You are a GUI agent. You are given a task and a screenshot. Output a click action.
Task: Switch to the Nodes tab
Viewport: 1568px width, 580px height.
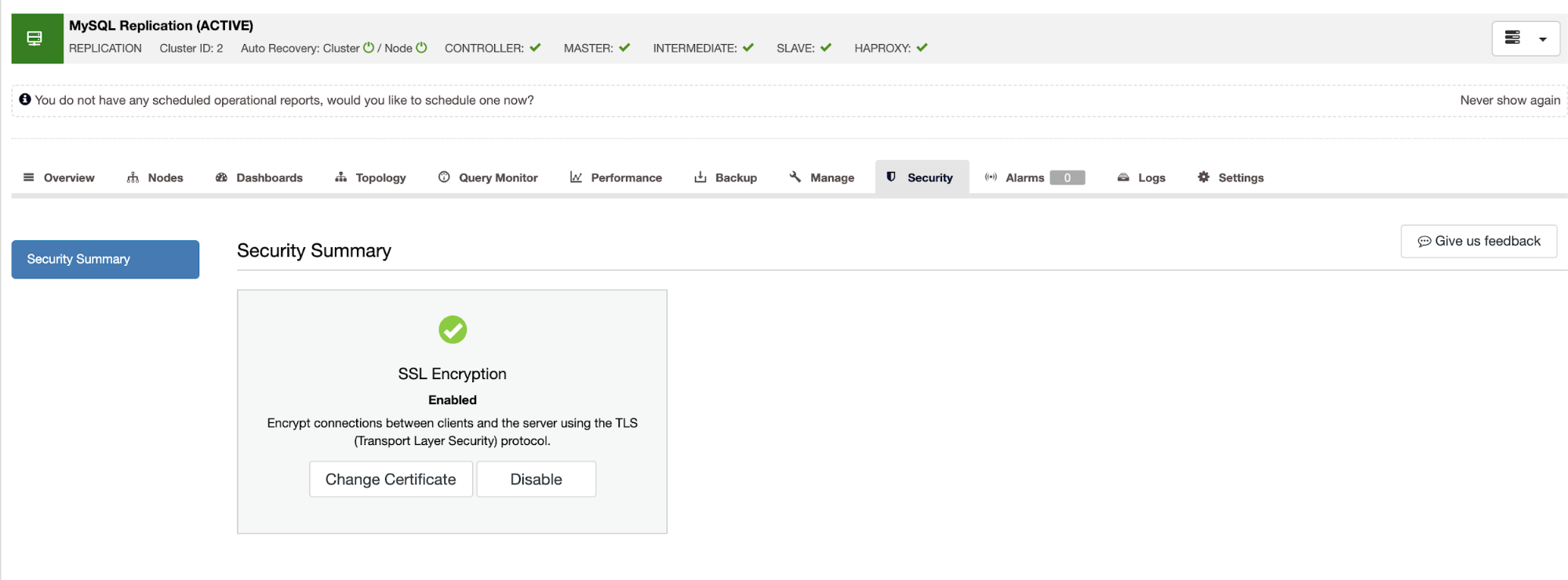[x=155, y=177]
